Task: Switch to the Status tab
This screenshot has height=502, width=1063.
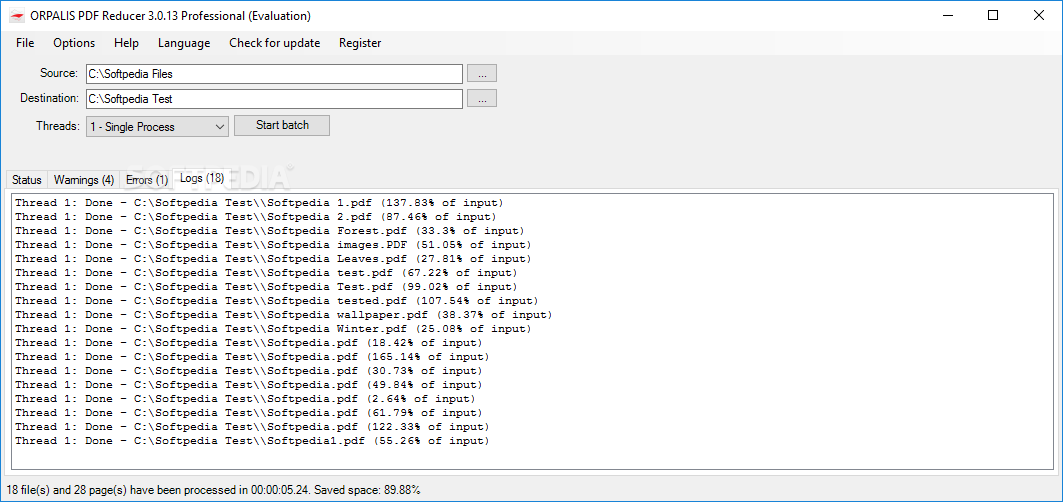Action: 27,180
